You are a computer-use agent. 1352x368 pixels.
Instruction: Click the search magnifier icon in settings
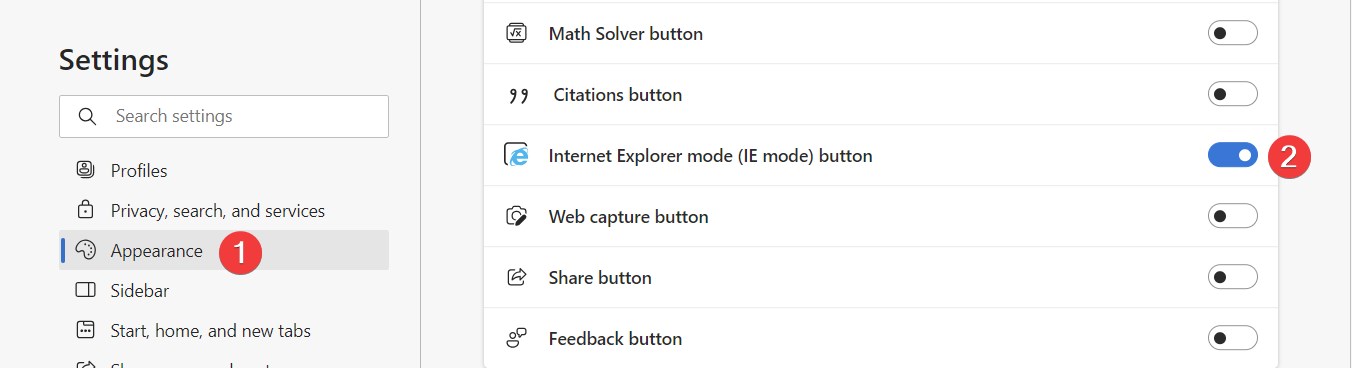(x=87, y=116)
